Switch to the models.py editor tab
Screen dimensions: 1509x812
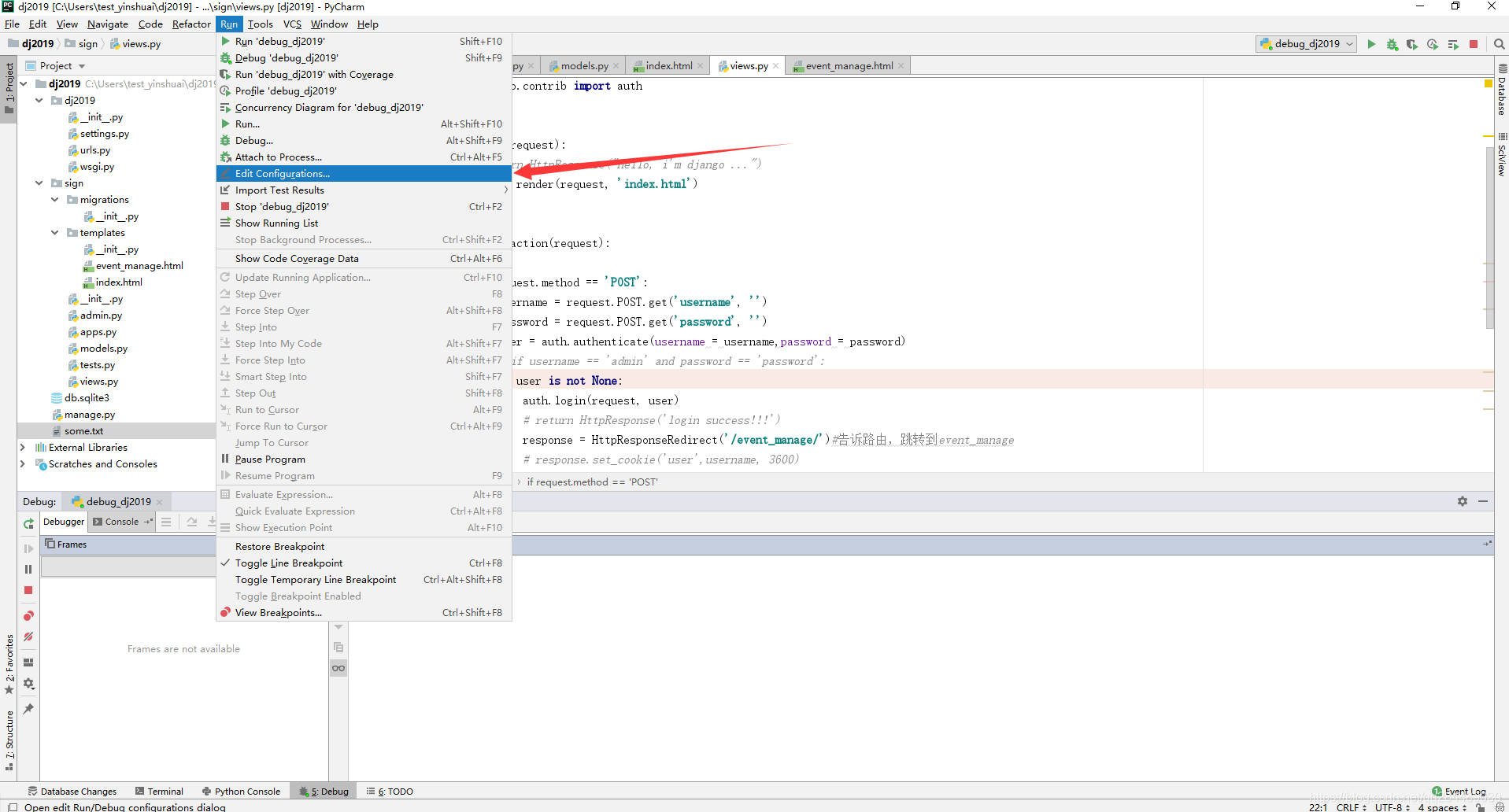584,65
